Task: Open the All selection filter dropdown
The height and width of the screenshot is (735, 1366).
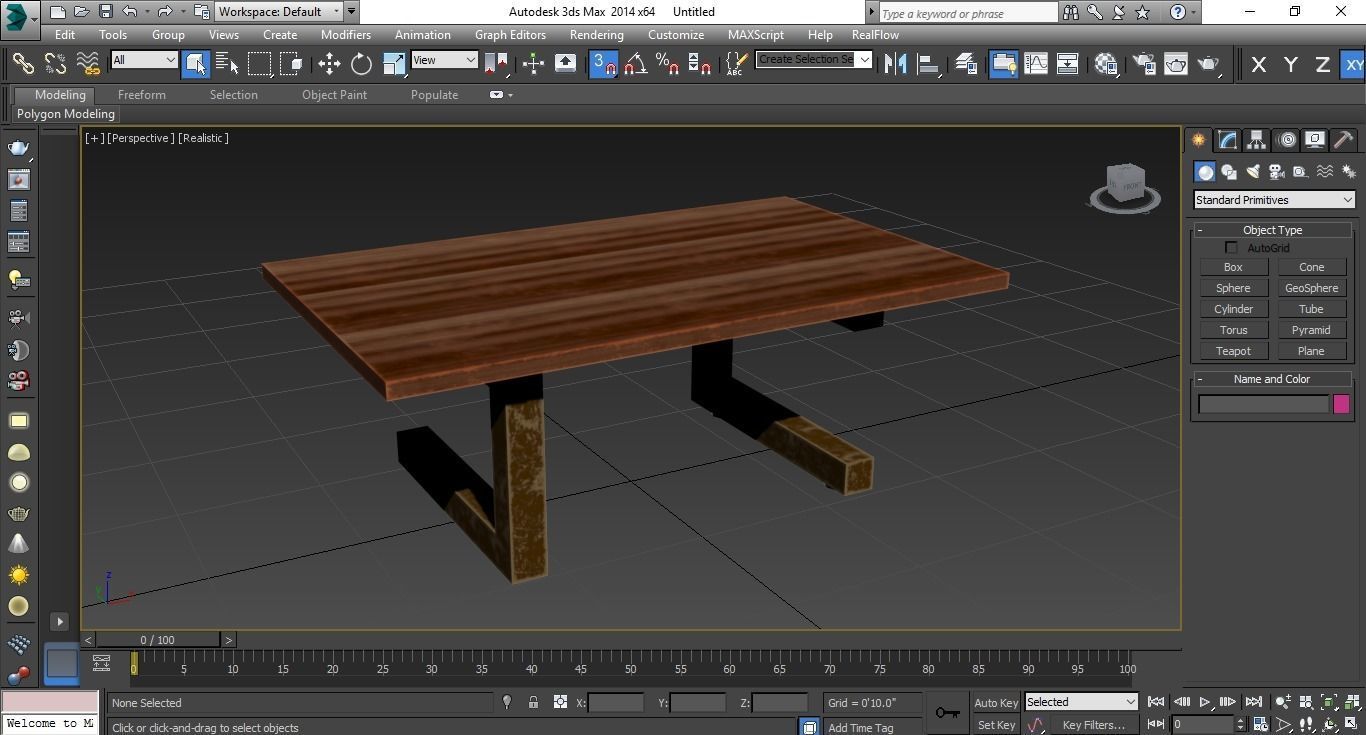Action: pyautogui.click(x=144, y=60)
